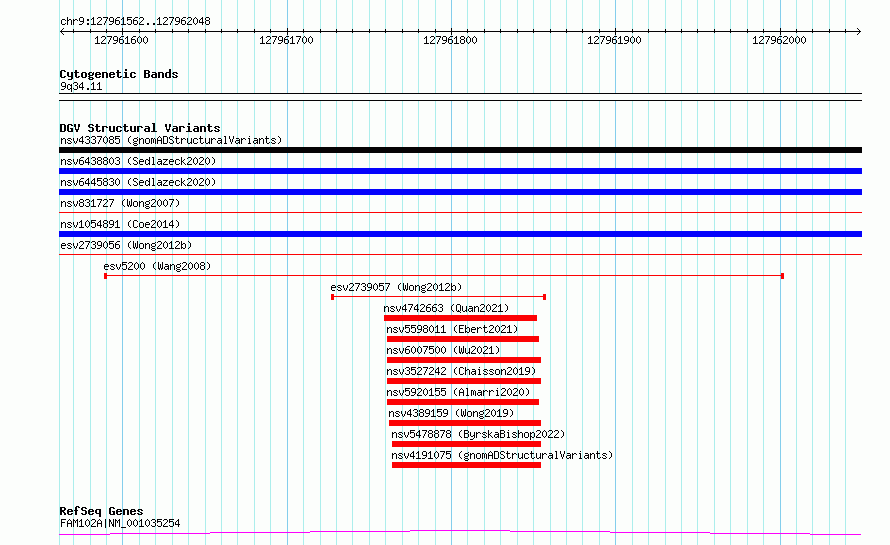Viewport: 890px width, 545px height.
Task: Select the blue bar under nsv1054891
Action: click(460, 234)
